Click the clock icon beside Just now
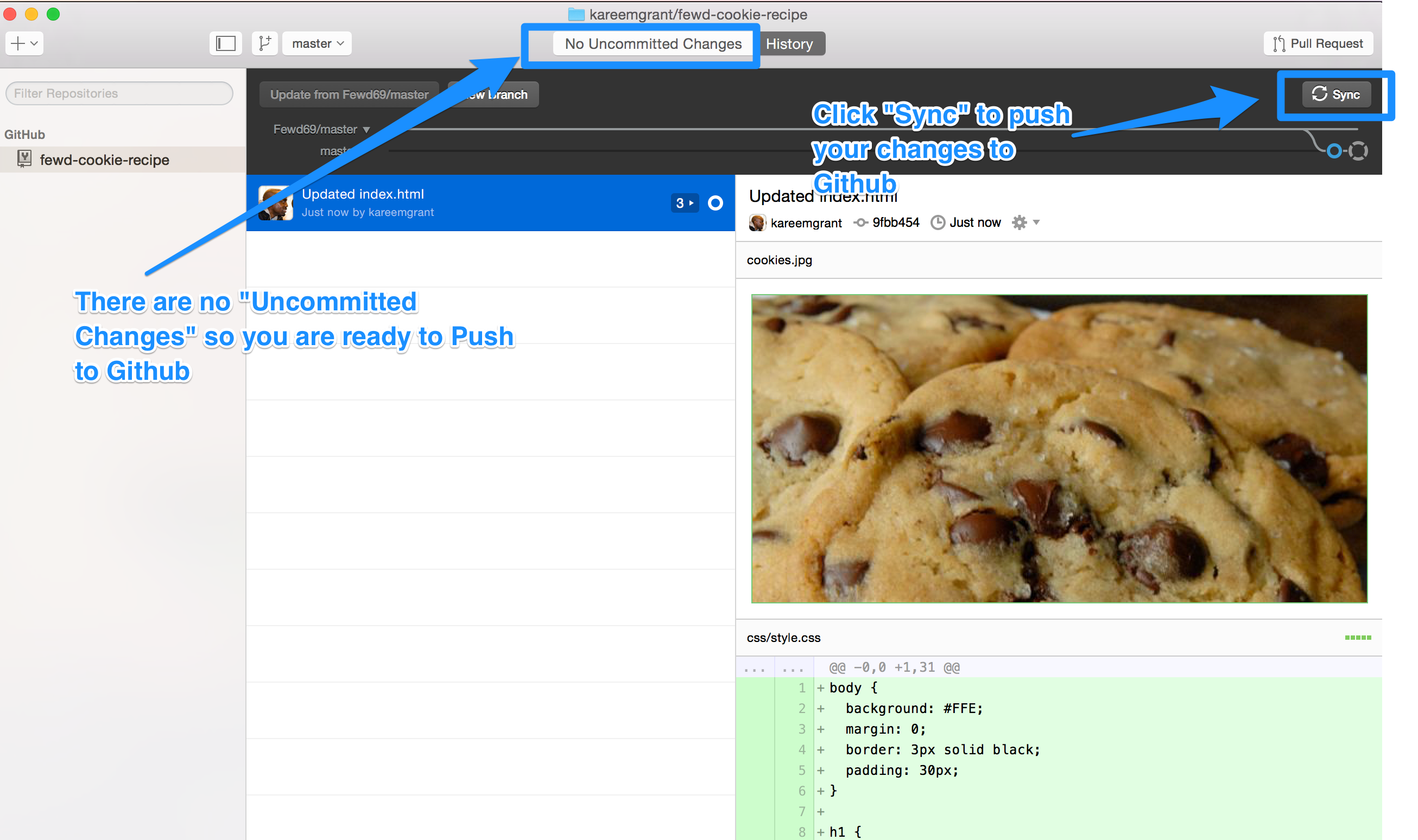The width and height of the screenshot is (1418, 840). (938, 222)
